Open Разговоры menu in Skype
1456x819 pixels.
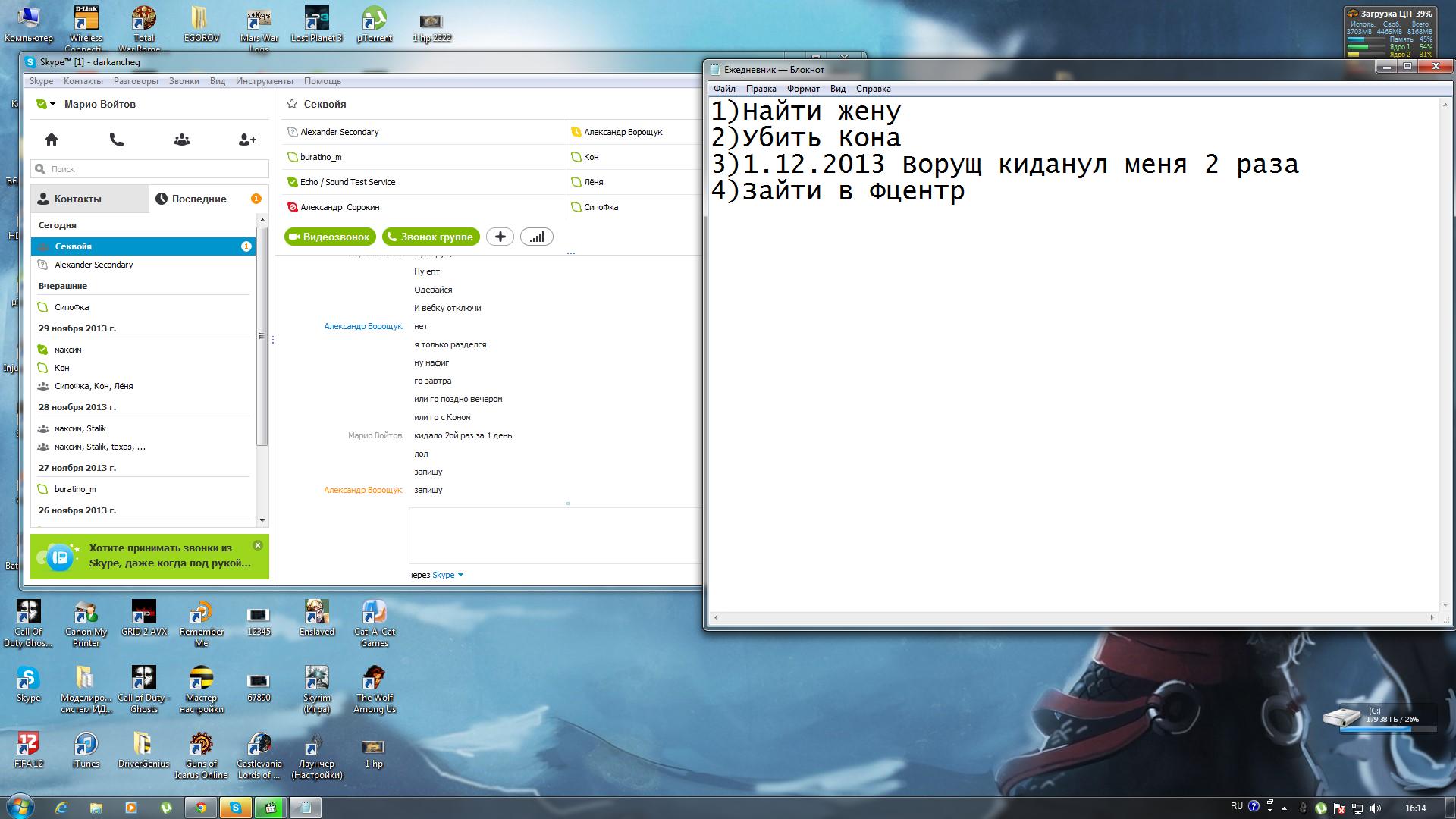point(136,81)
